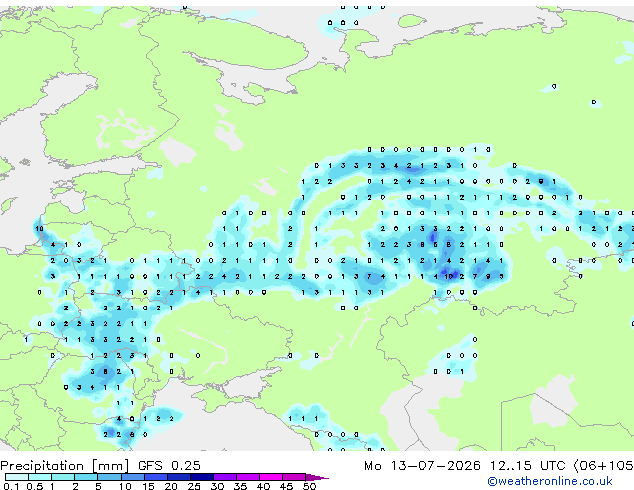Select the 35–40 mm legend color swatch
Viewport: 634px width, 490px height.
coord(247,477)
